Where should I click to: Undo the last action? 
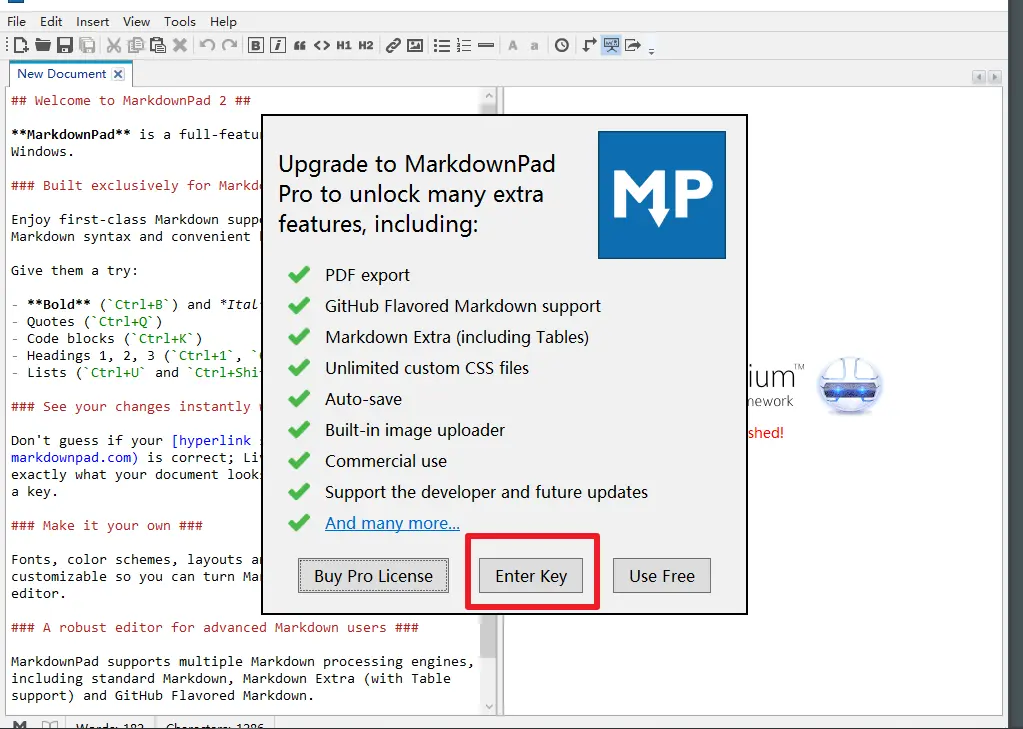[x=207, y=45]
